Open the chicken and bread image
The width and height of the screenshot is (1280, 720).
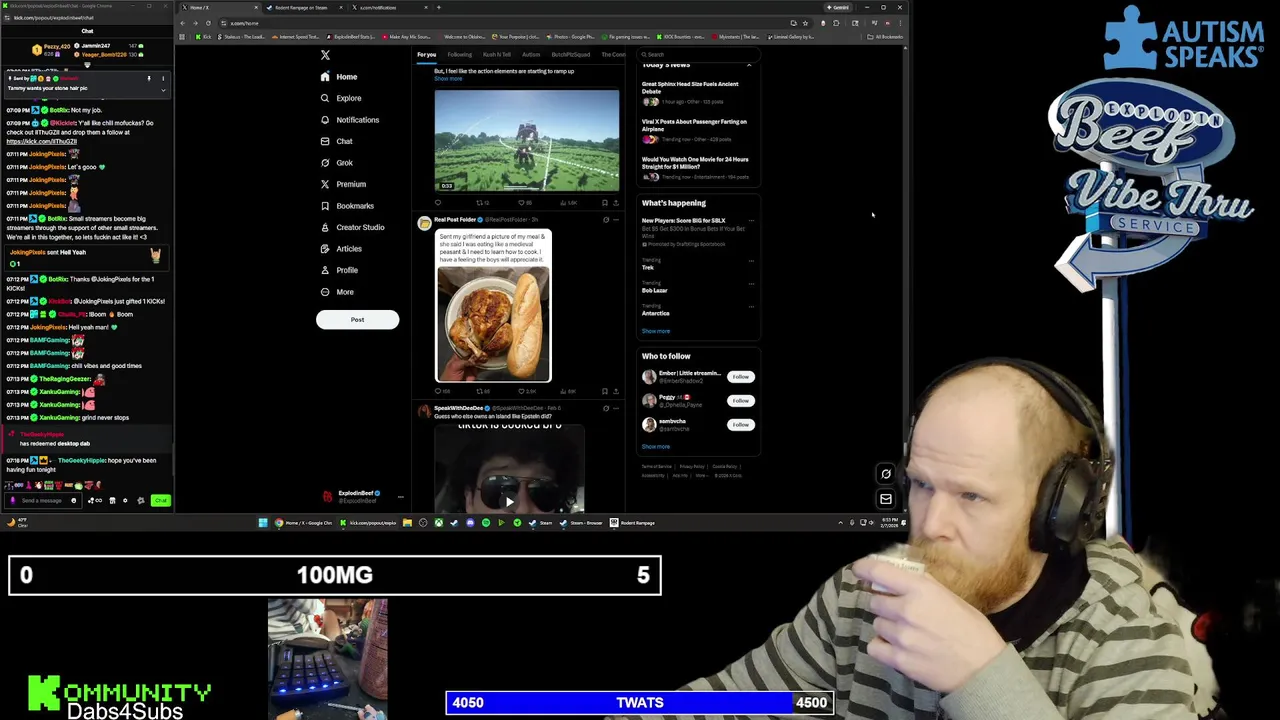point(493,323)
